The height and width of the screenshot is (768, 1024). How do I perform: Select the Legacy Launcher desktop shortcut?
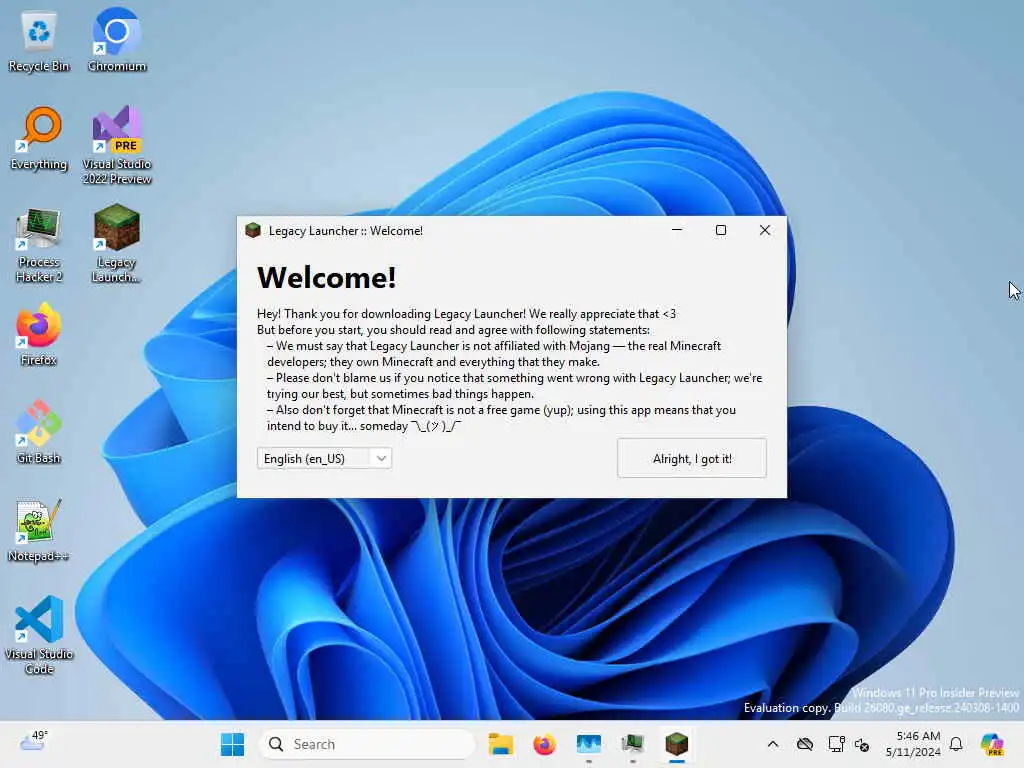(x=117, y=244)
